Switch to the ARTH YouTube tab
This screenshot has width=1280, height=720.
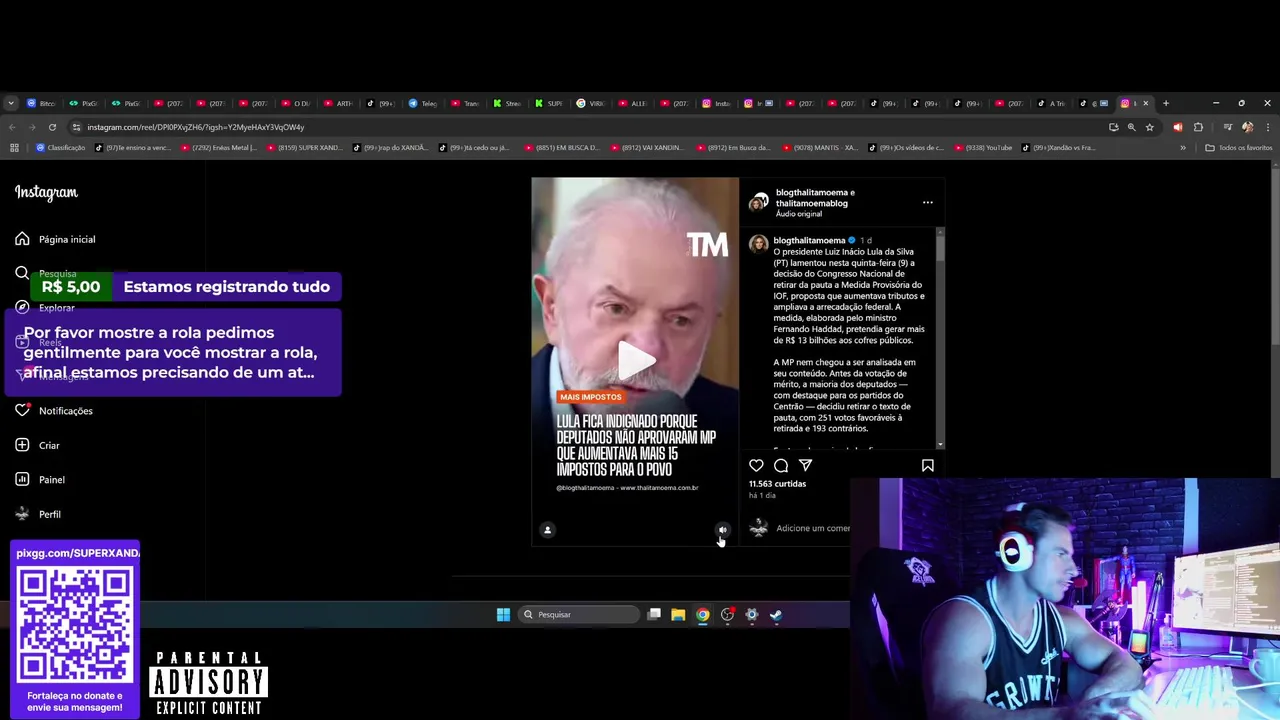(x=338, y=103)
